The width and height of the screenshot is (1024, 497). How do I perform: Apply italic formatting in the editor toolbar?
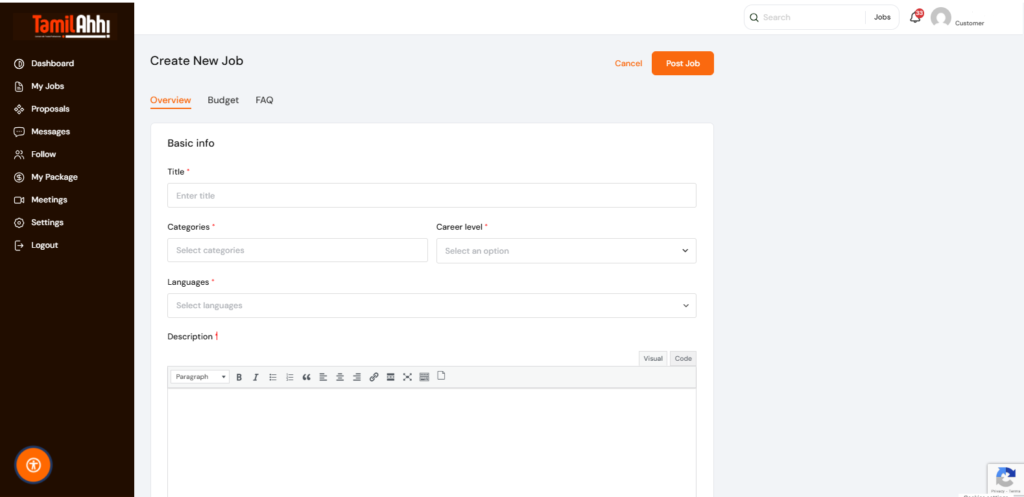(255, 377)
